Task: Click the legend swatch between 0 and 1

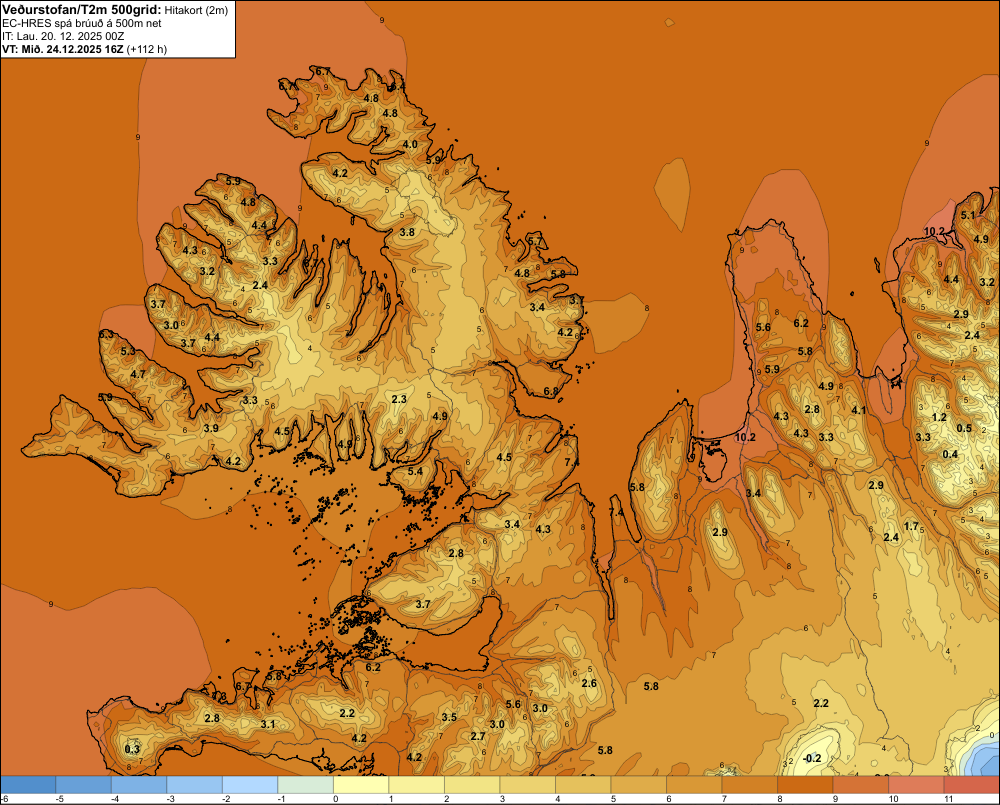Action: click(x=362, y=785)
